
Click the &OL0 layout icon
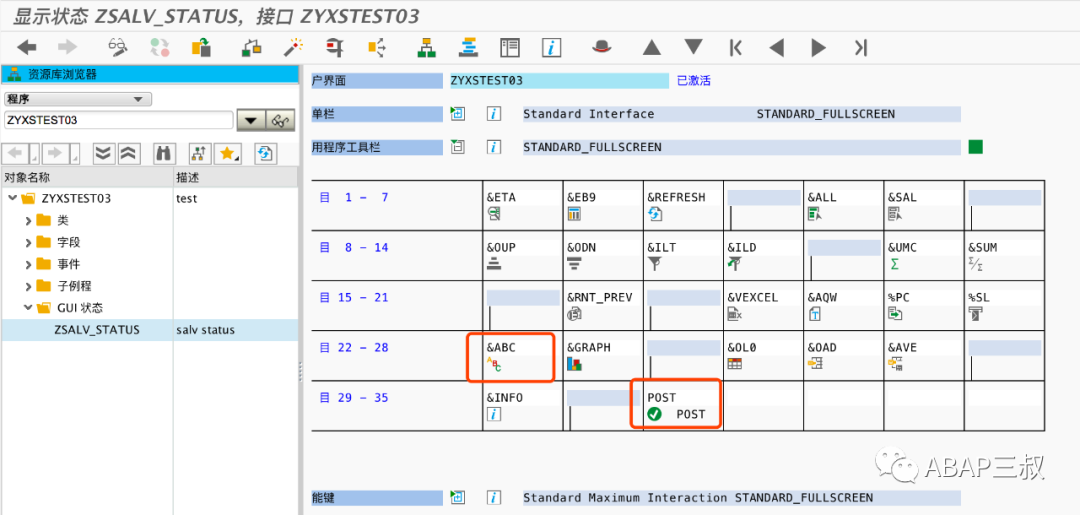coord(734,365)
